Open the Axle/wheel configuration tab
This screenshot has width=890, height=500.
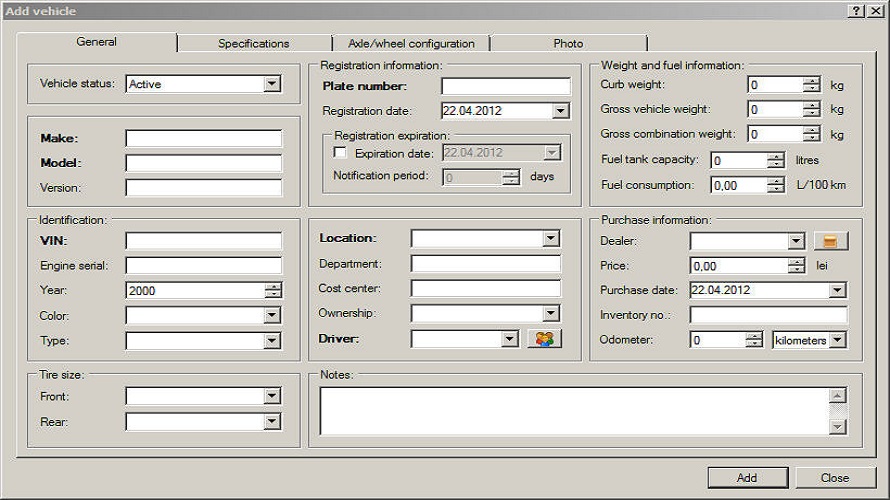pyautogui.click(x=411, y=43)
